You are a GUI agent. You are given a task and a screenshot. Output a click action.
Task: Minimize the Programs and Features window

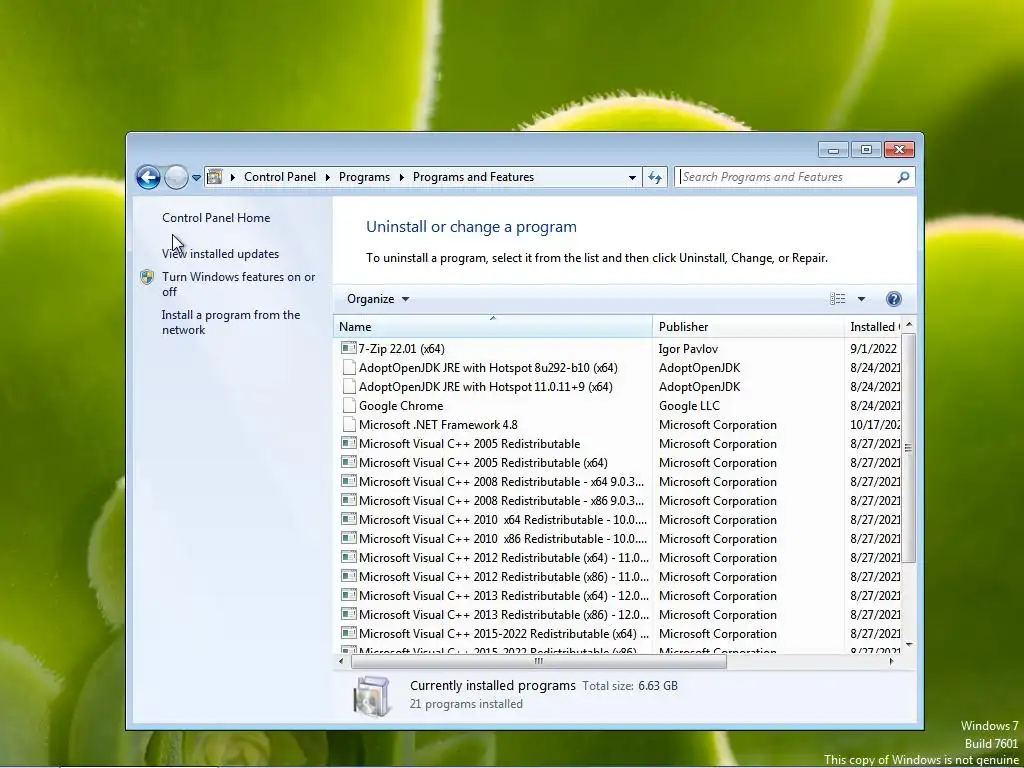833,150
